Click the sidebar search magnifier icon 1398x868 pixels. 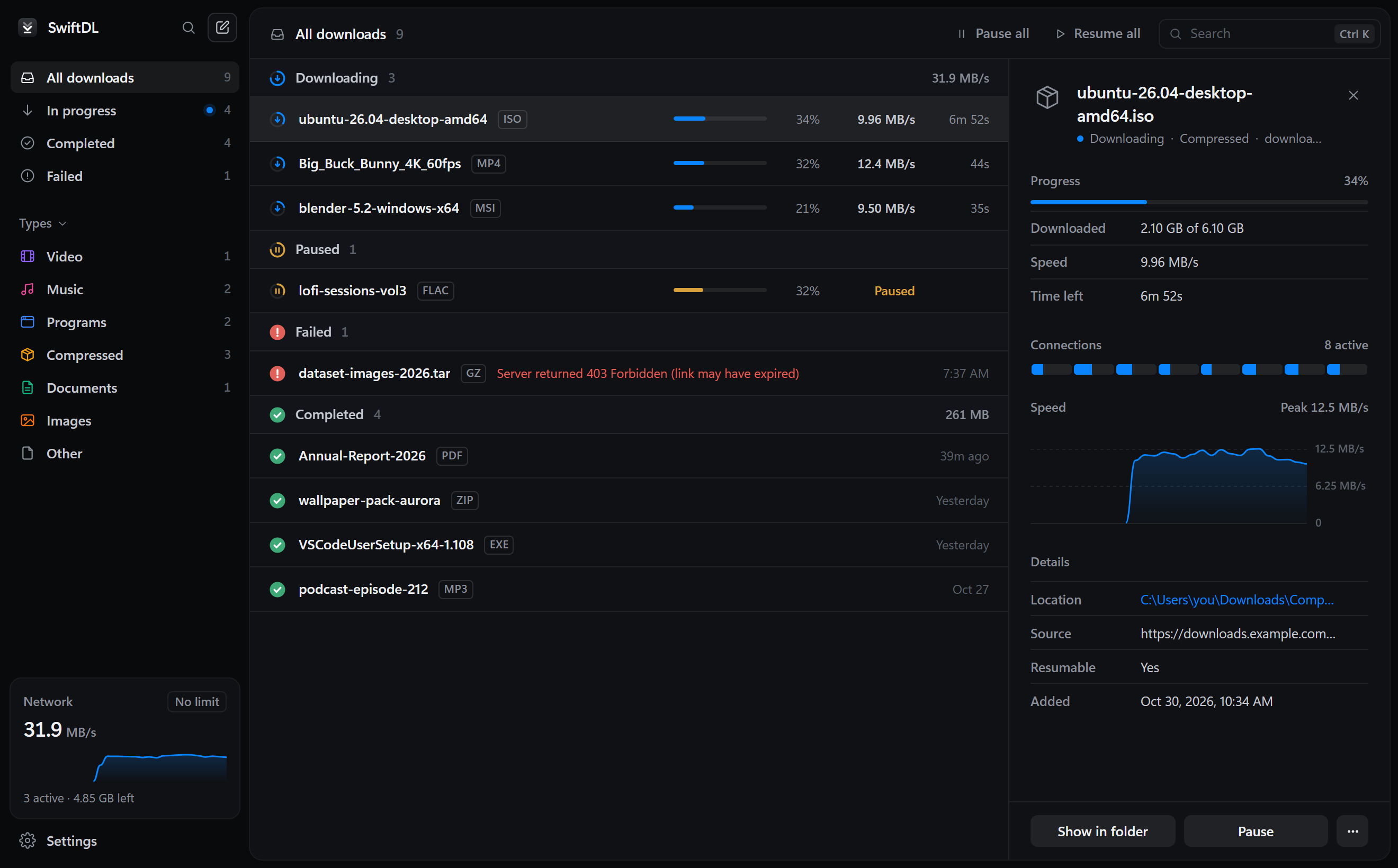coord(189,28)
